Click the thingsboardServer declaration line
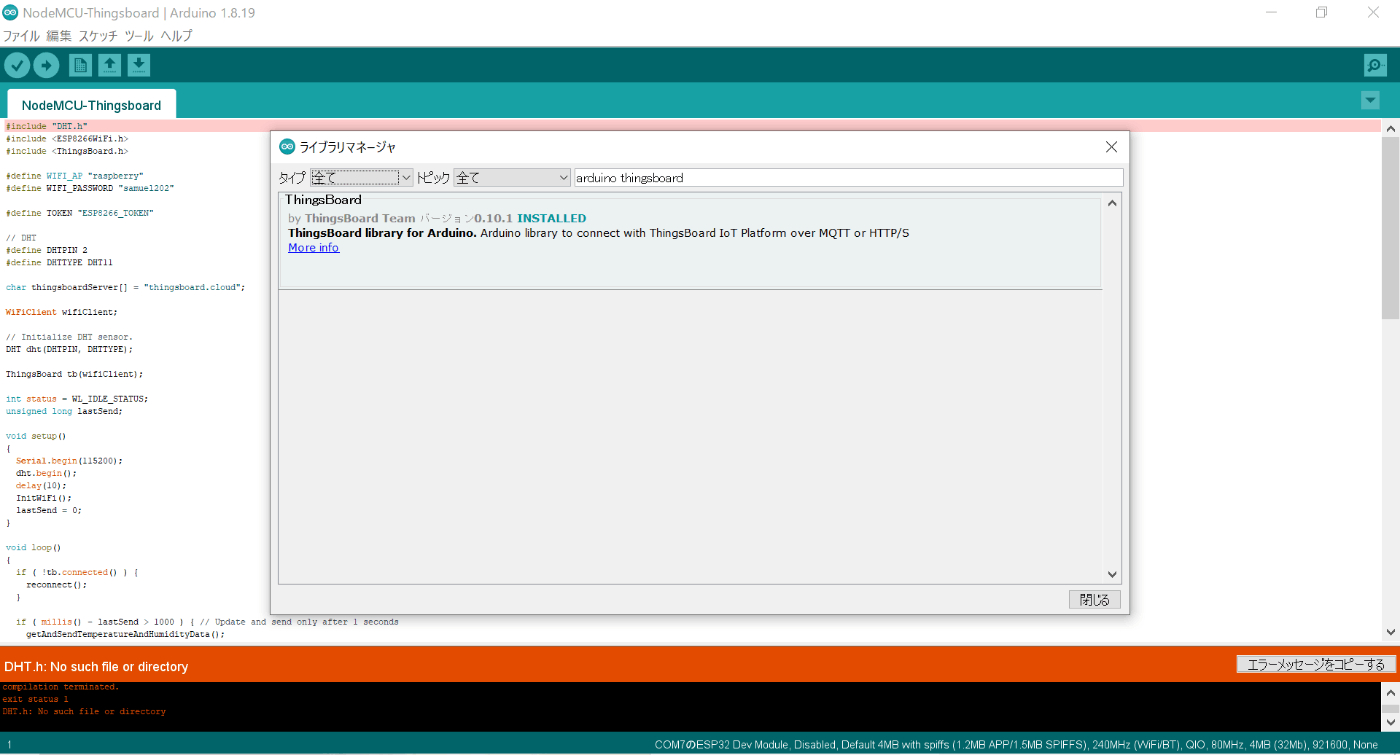 pyautogui.click(x=125, y=287)
